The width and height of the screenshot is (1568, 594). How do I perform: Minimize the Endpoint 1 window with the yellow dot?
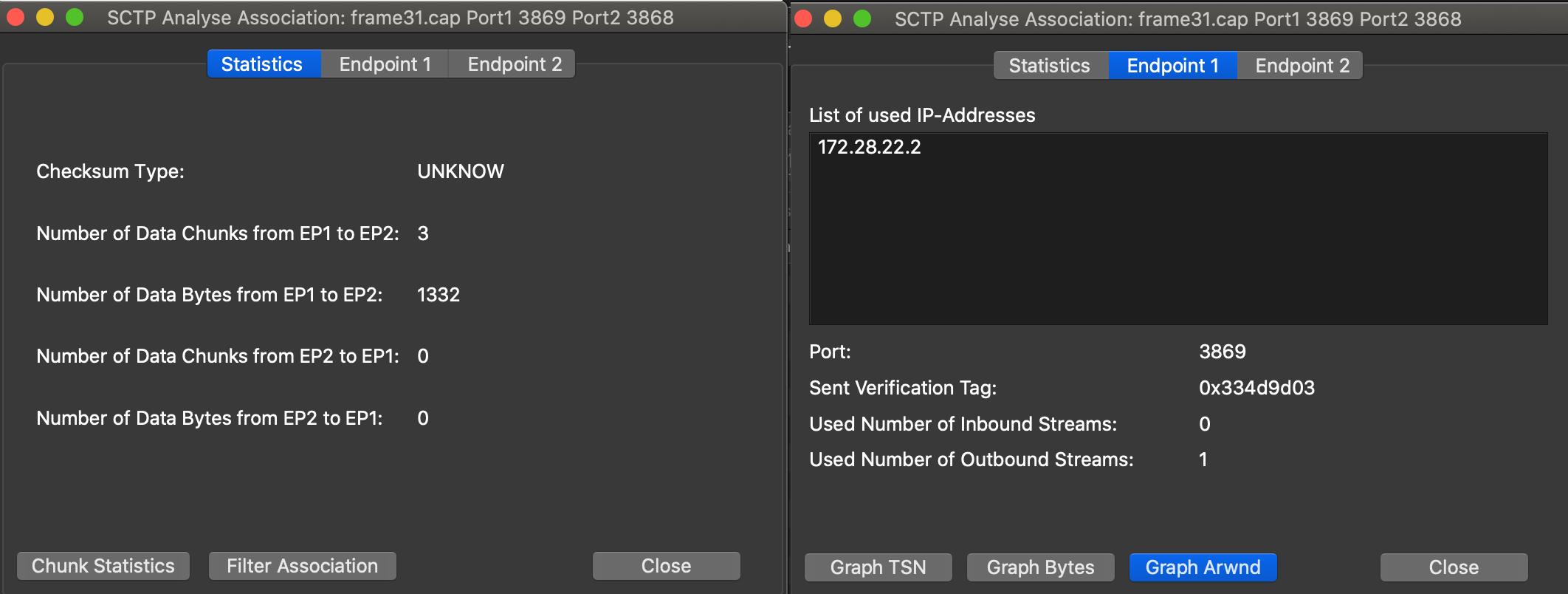(x=833, y=18)
